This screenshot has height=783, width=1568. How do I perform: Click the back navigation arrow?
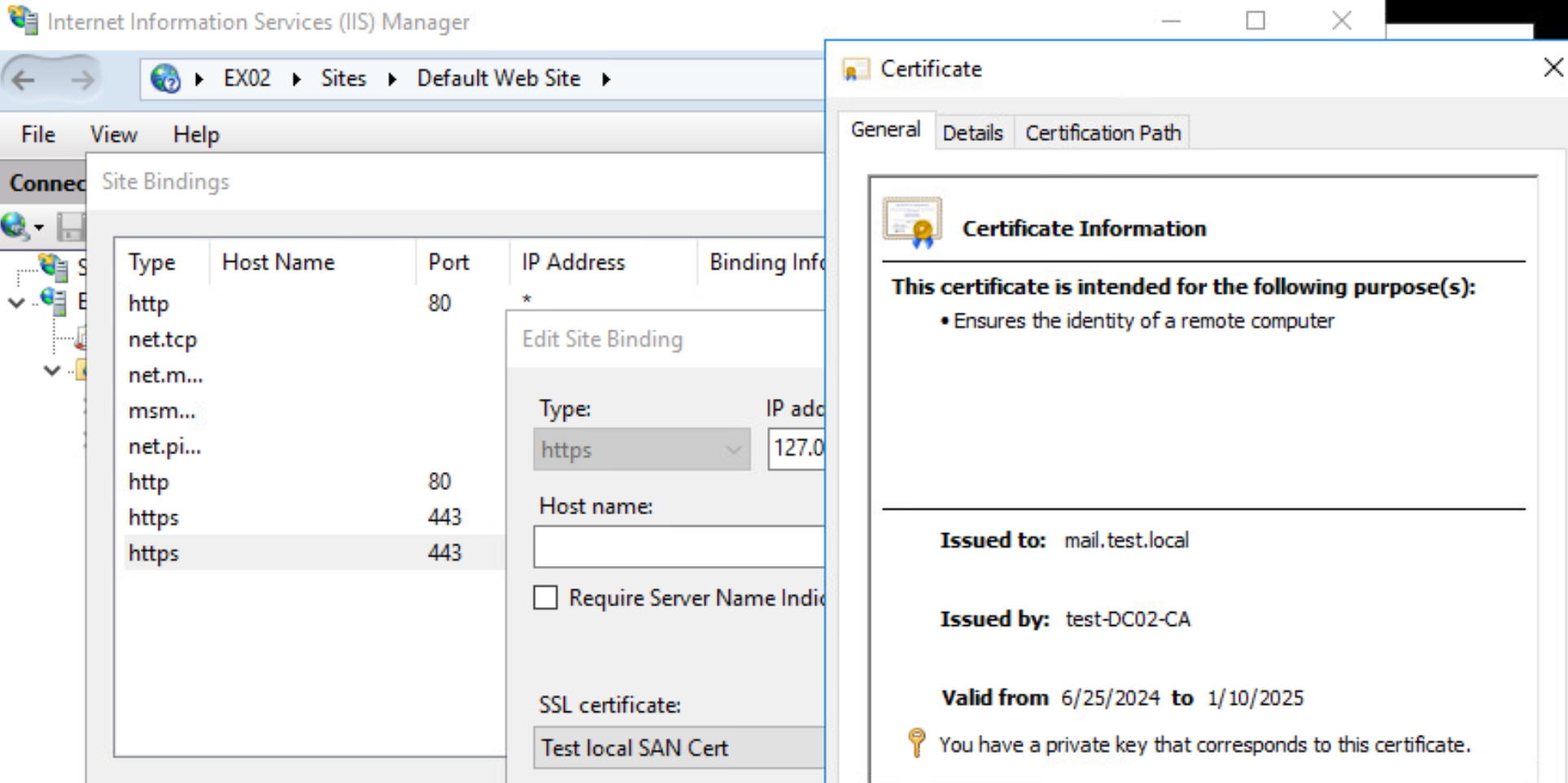pyautogui.click(x=23, y=78)
